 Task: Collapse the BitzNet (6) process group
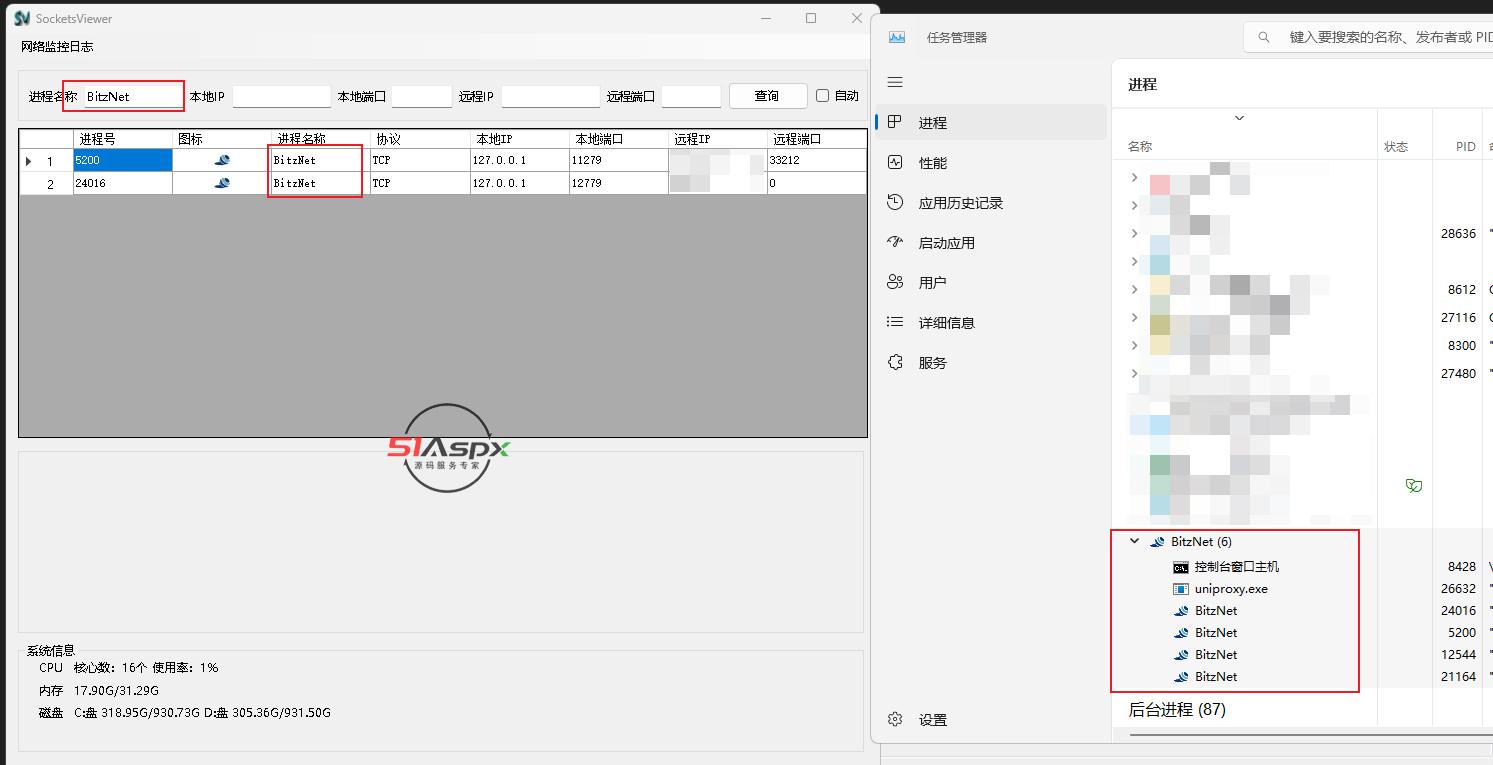pos(1134,541)
